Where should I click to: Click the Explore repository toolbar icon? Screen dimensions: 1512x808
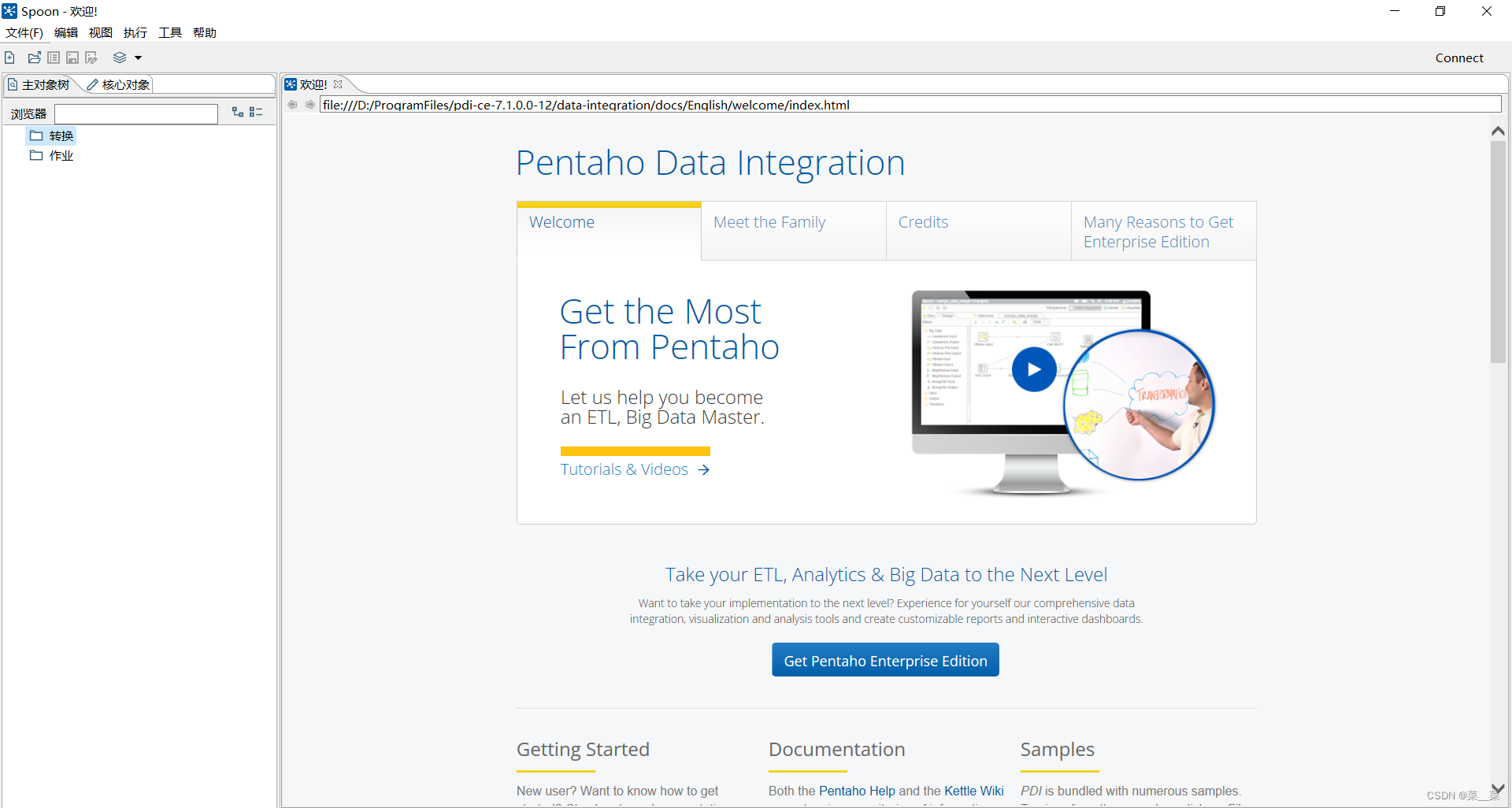[x=54, y=57]
